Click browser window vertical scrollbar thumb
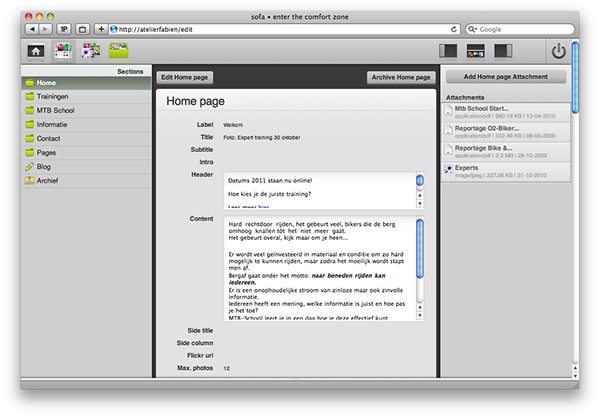The width and height of the screenshot is (600, 416). [575, 77]
